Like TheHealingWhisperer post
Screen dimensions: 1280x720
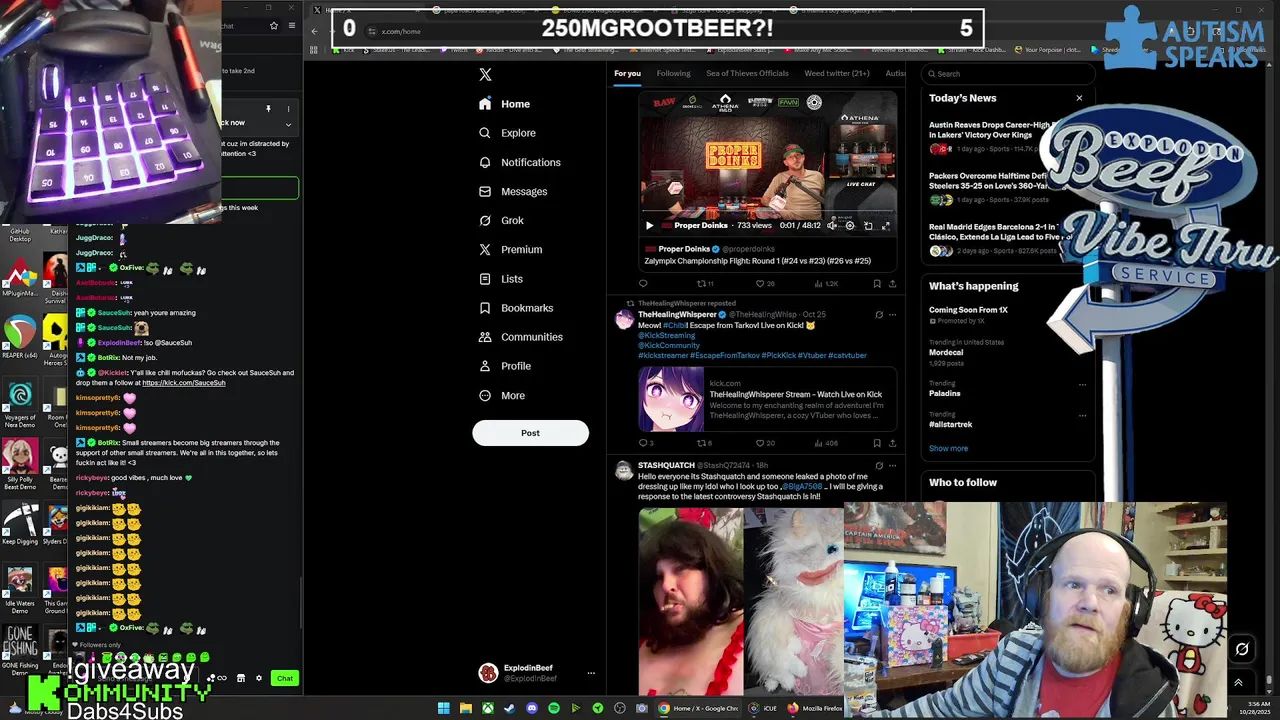tap(764, 443)
